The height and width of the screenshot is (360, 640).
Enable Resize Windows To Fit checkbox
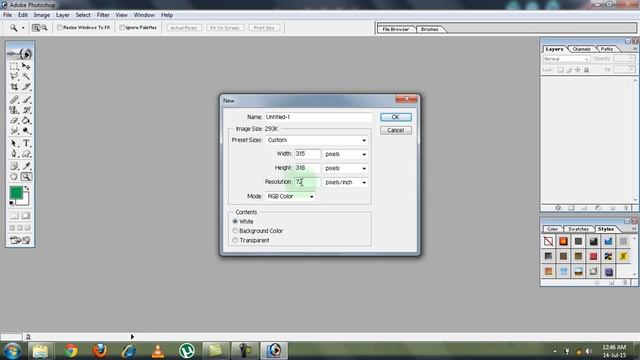(60, 28)
